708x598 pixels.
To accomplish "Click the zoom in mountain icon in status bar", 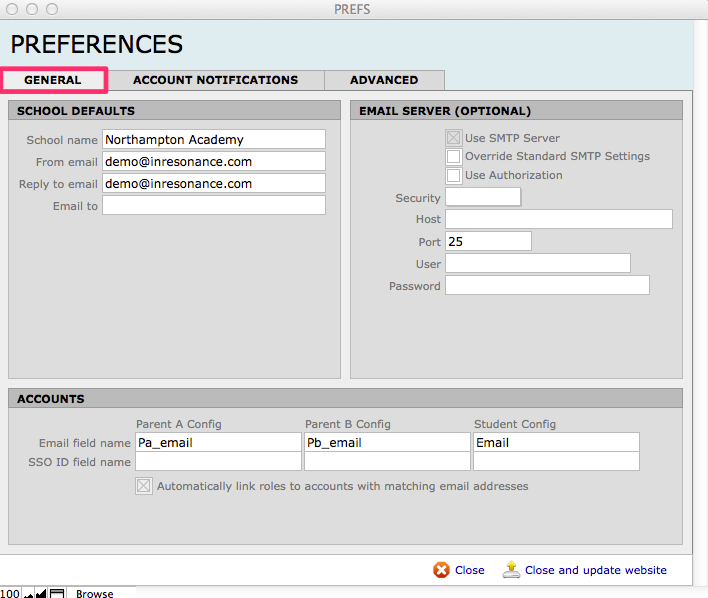I will (40, 593).
